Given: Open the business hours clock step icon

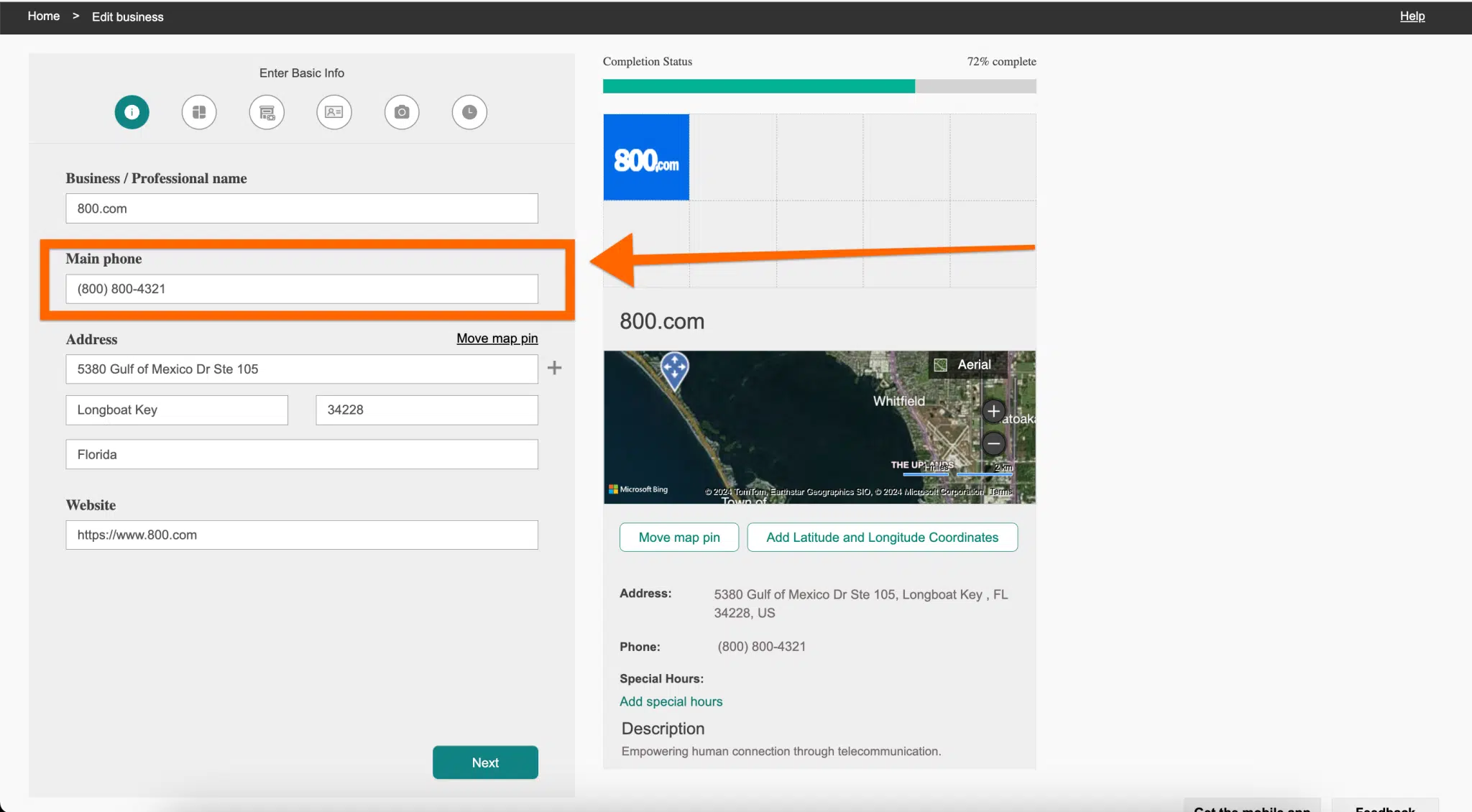Looking at the screenshot, I should (469, 112).
